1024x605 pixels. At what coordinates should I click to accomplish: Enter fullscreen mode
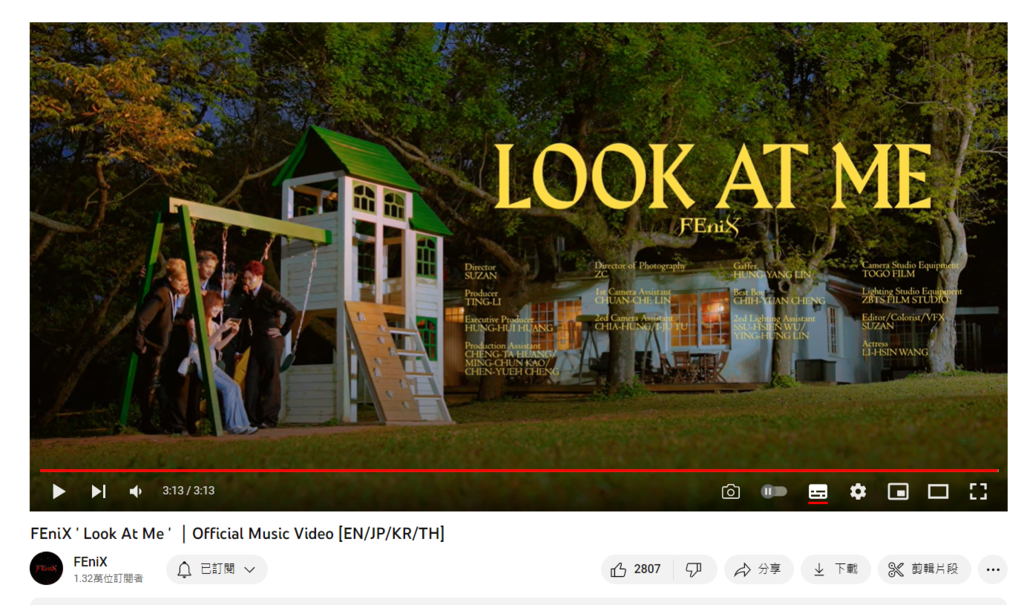click(978, 491)
